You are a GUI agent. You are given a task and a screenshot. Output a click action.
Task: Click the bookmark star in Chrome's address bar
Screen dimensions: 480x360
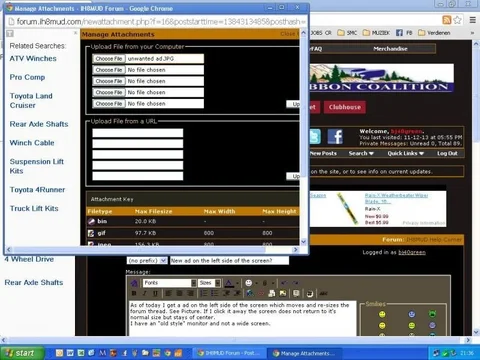click(x=458, y=20)
